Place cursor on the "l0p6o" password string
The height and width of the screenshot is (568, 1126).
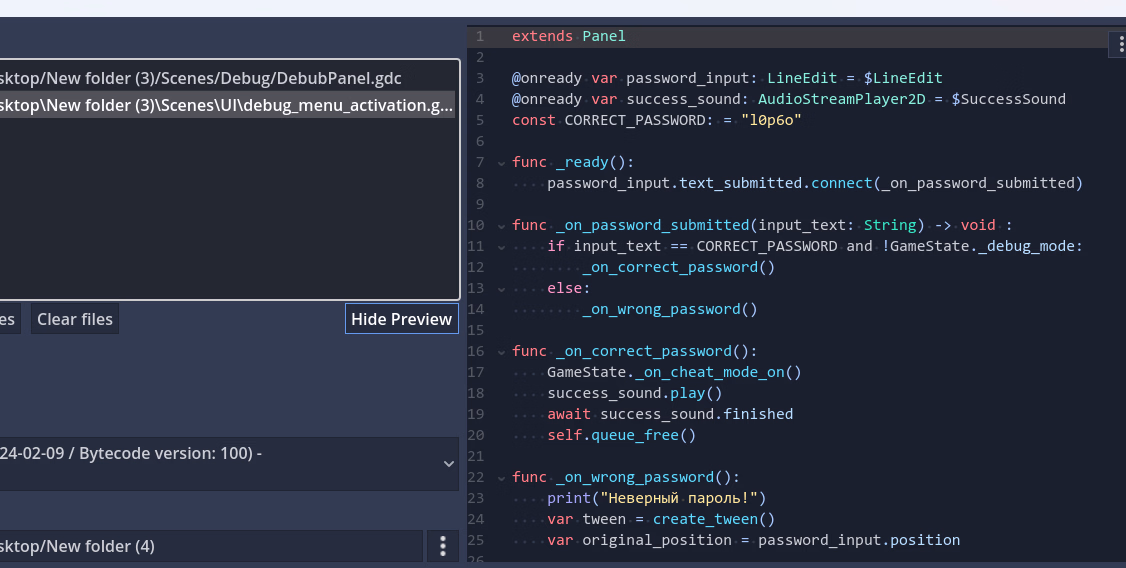coord(771,120)
